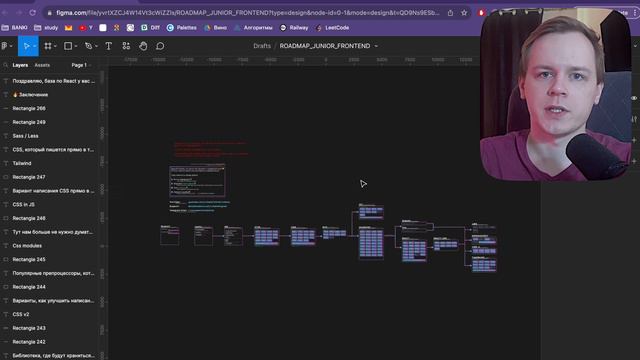Click the red text block on canvas
This screenshot has width=640, height=360.
point(211,149)
